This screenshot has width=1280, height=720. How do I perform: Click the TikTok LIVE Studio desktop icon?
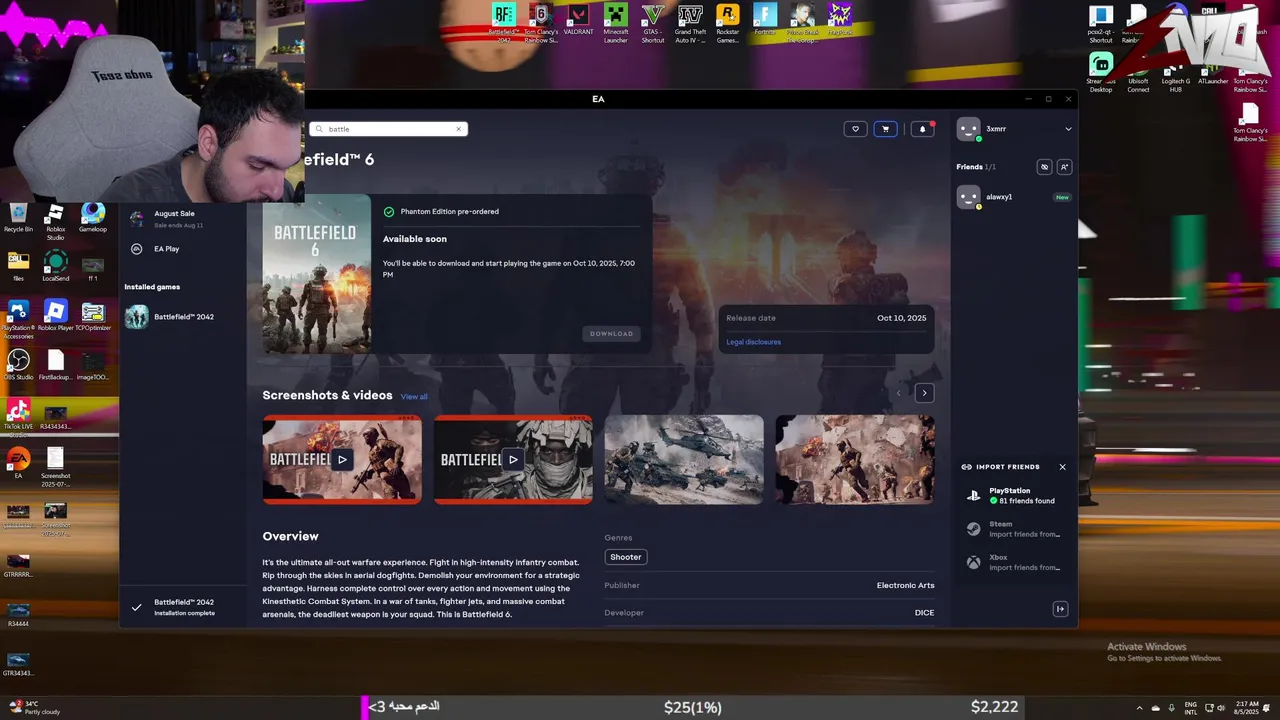click(x=18, y=417)
